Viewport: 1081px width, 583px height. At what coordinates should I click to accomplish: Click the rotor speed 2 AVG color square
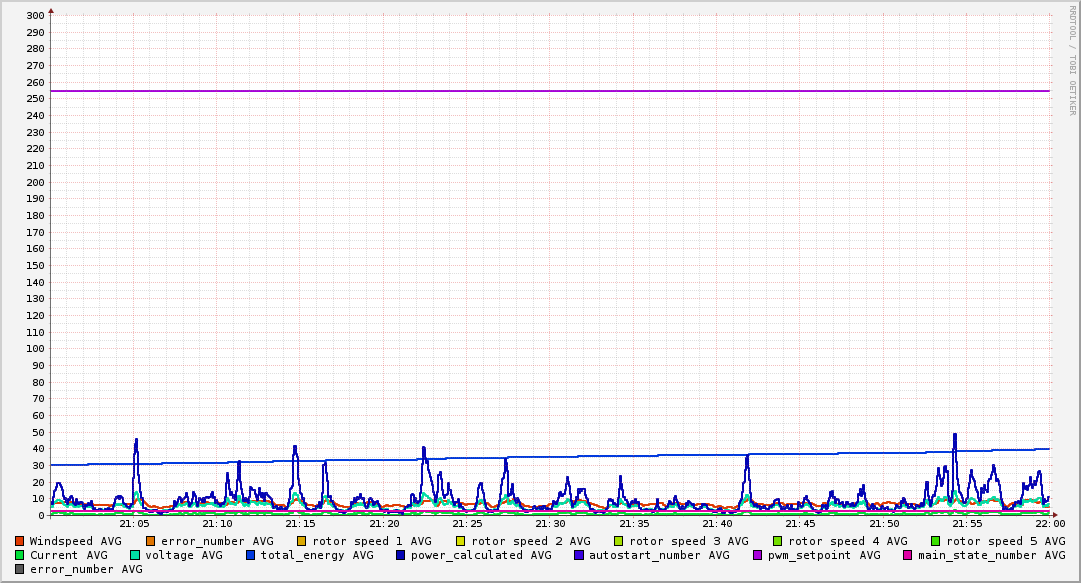(x=460, y=541)
